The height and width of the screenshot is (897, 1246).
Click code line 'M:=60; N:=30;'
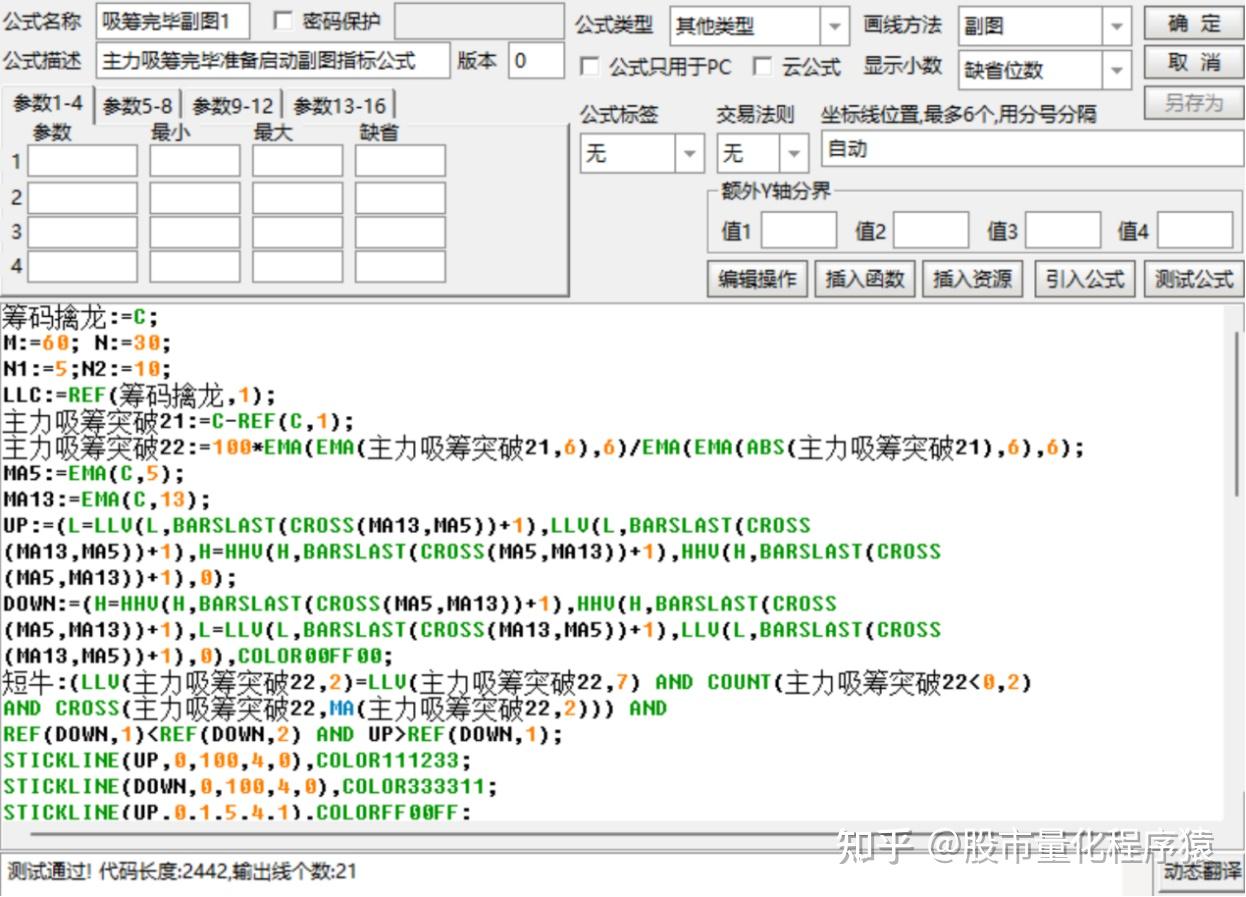coord(87,344)
